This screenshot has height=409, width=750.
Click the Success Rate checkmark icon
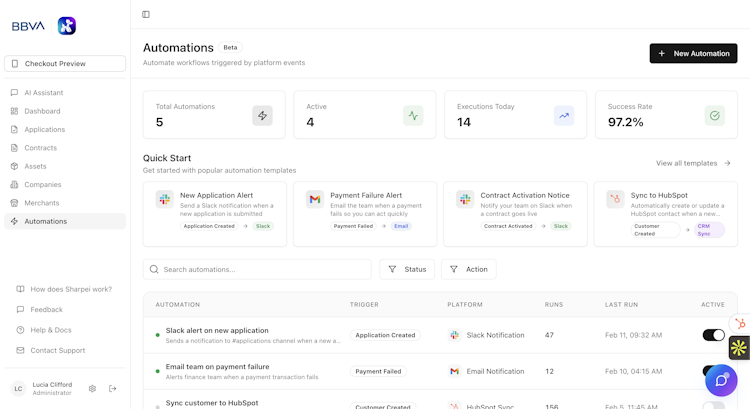pyautogui.click(x=714, y=115)
